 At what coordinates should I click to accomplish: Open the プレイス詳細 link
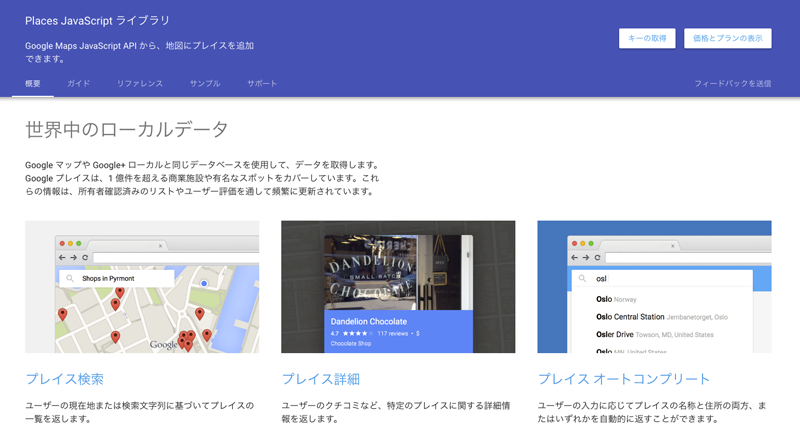pos(321,379)
